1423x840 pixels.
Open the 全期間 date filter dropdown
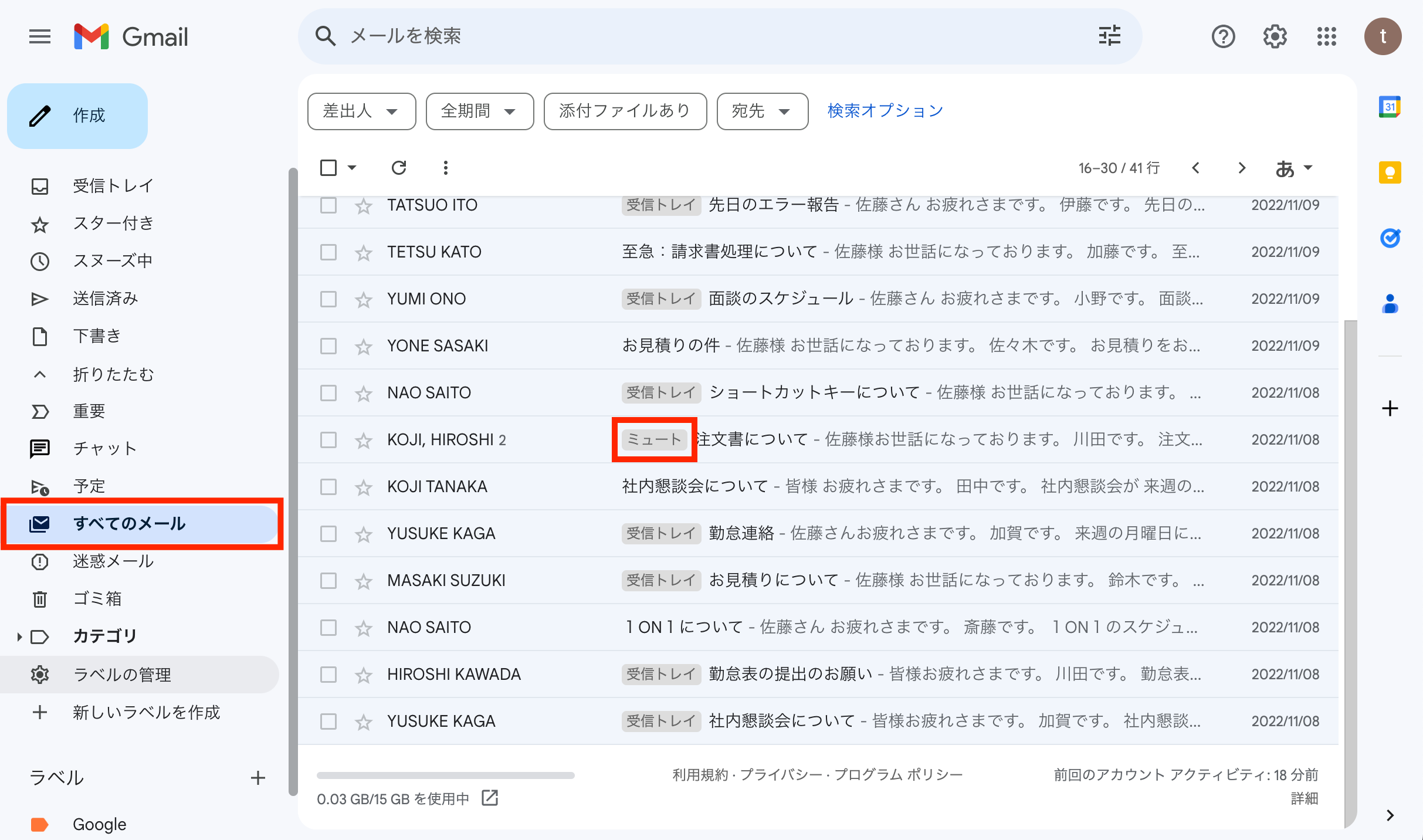(x=480, y=111)
